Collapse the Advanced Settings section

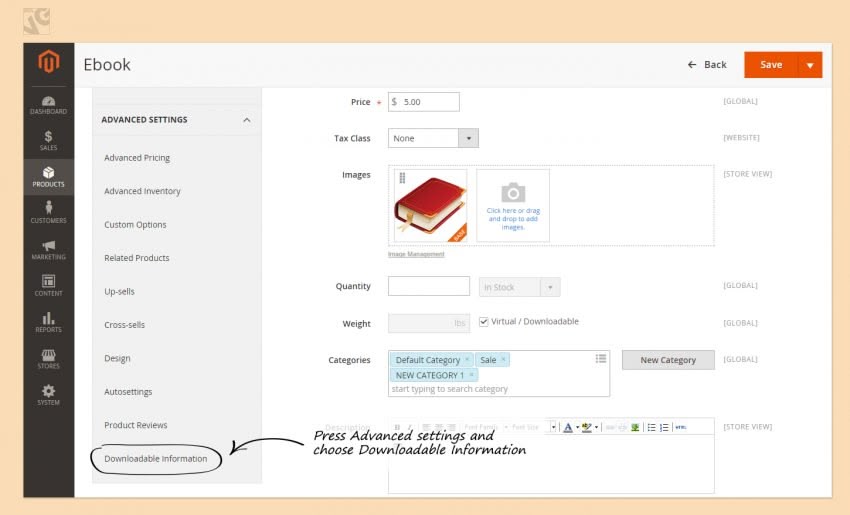[x=247, y=120]
